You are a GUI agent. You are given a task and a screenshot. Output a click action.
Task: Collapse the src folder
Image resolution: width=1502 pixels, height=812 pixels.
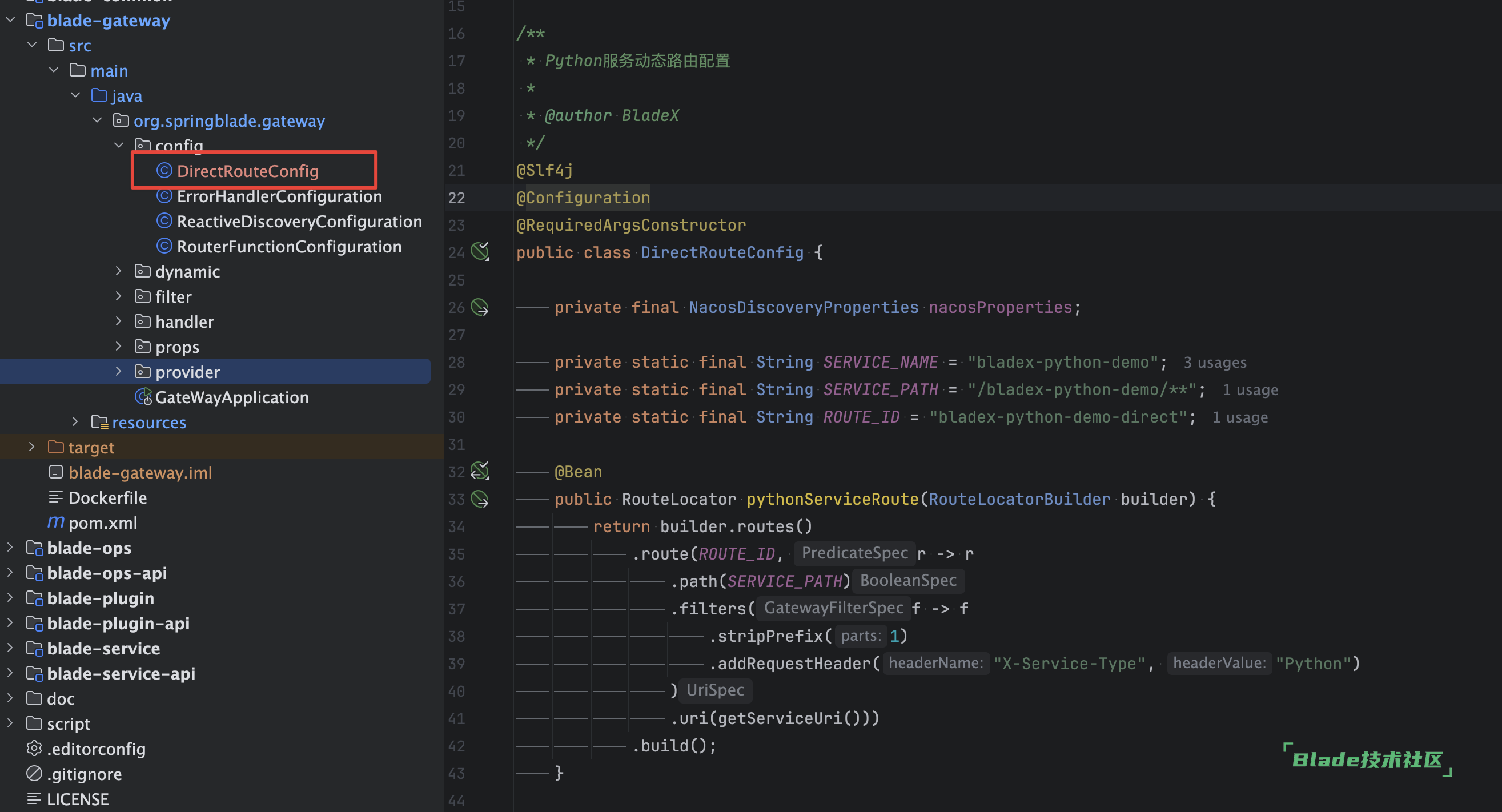pyautogui.click(x=32, y=45)
